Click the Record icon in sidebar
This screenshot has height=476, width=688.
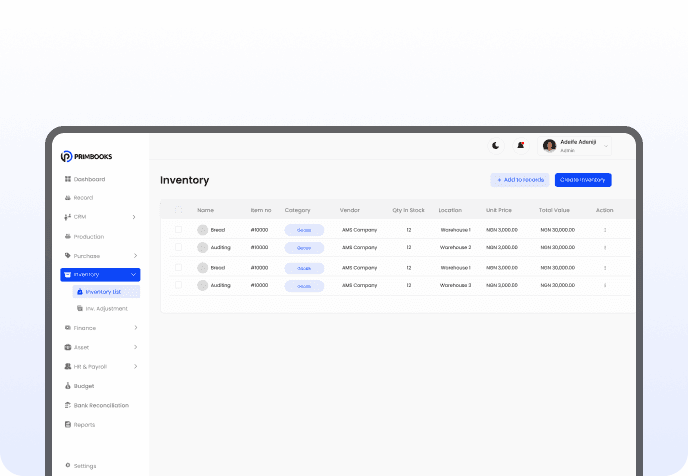[68, 198]
